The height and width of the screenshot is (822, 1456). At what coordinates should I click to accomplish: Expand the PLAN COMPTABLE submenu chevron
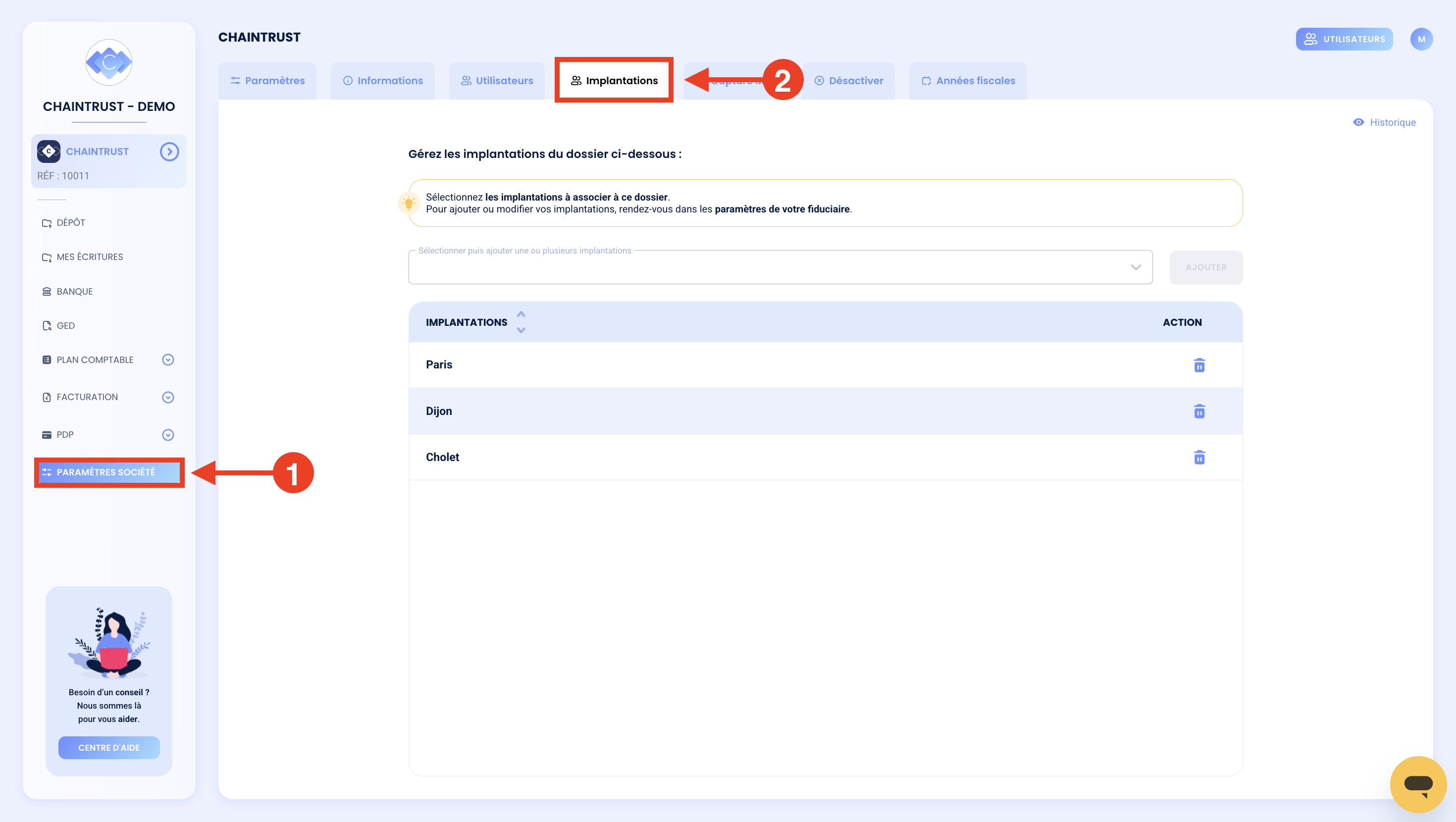168,360
